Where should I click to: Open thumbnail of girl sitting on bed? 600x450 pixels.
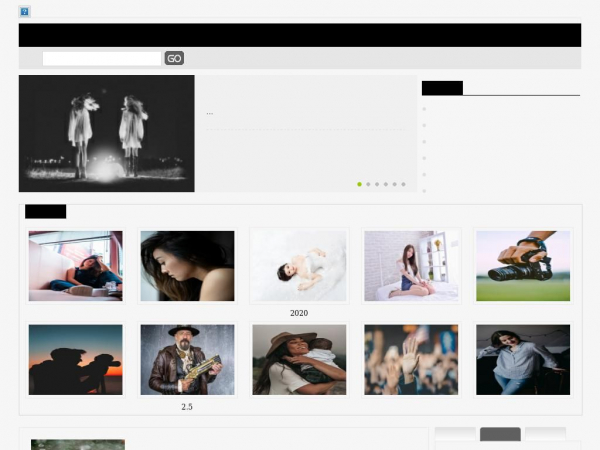[x=411, y=266]
